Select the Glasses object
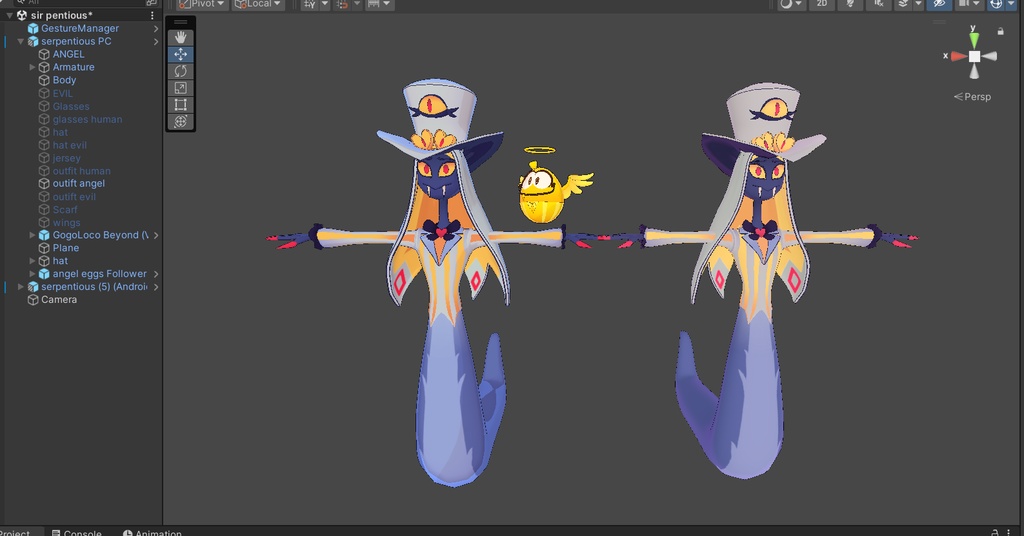Screen dimensions: 1024x536 click(71, 106)
